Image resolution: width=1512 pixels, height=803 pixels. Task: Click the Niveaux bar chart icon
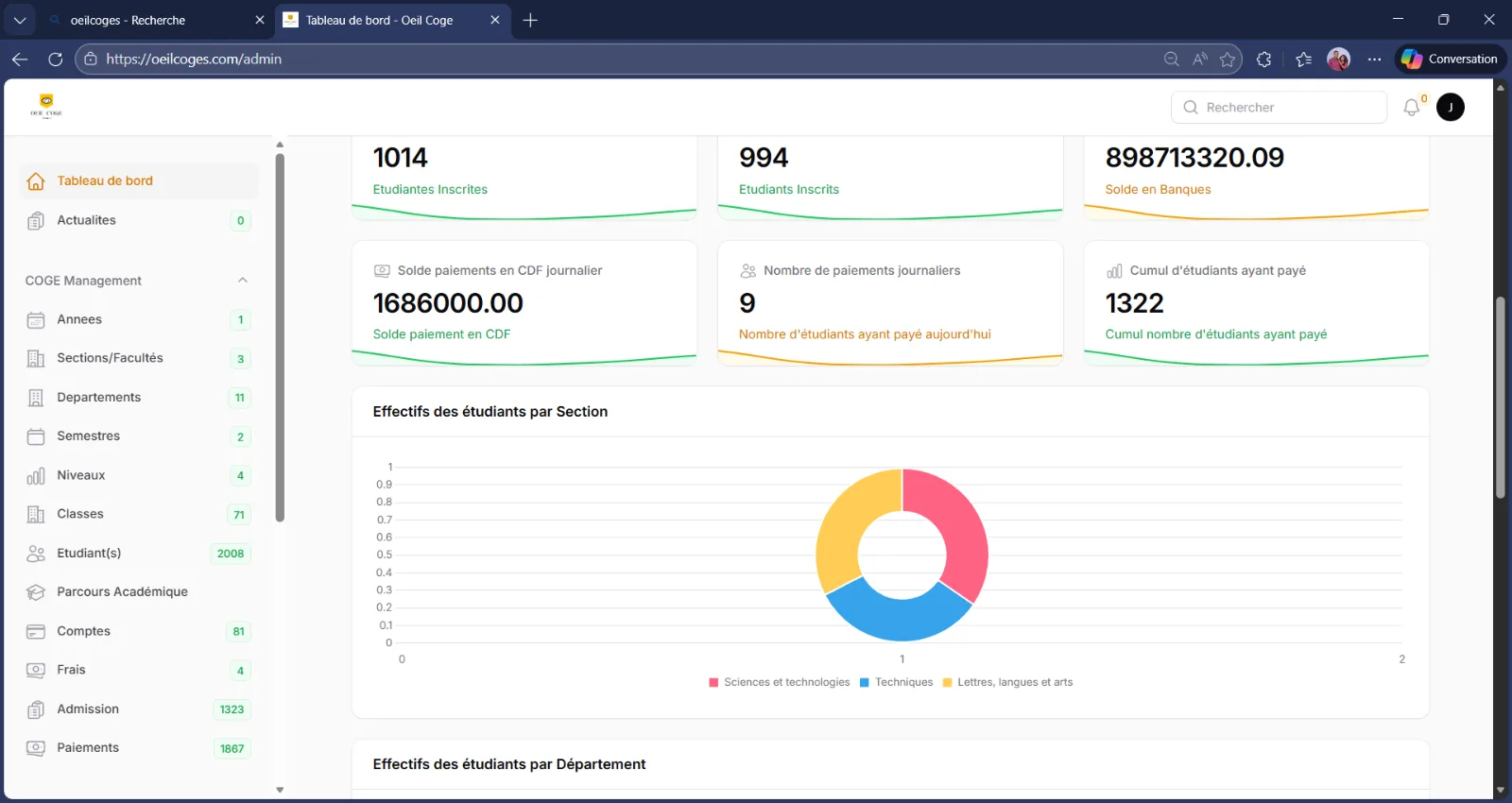[x=36, y=476]
